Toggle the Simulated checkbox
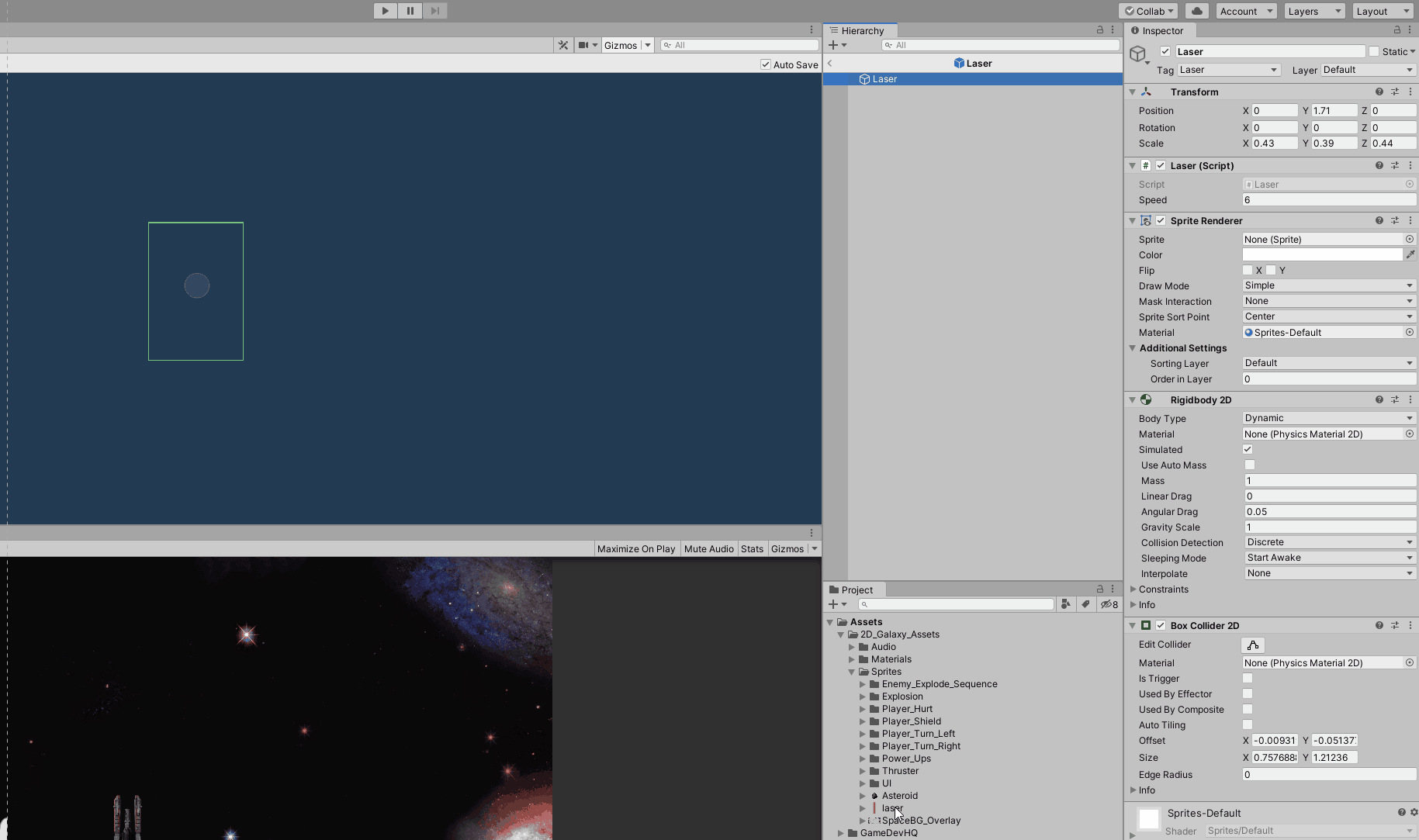Screen dimensions: 1419x840 click(1248, 450)
